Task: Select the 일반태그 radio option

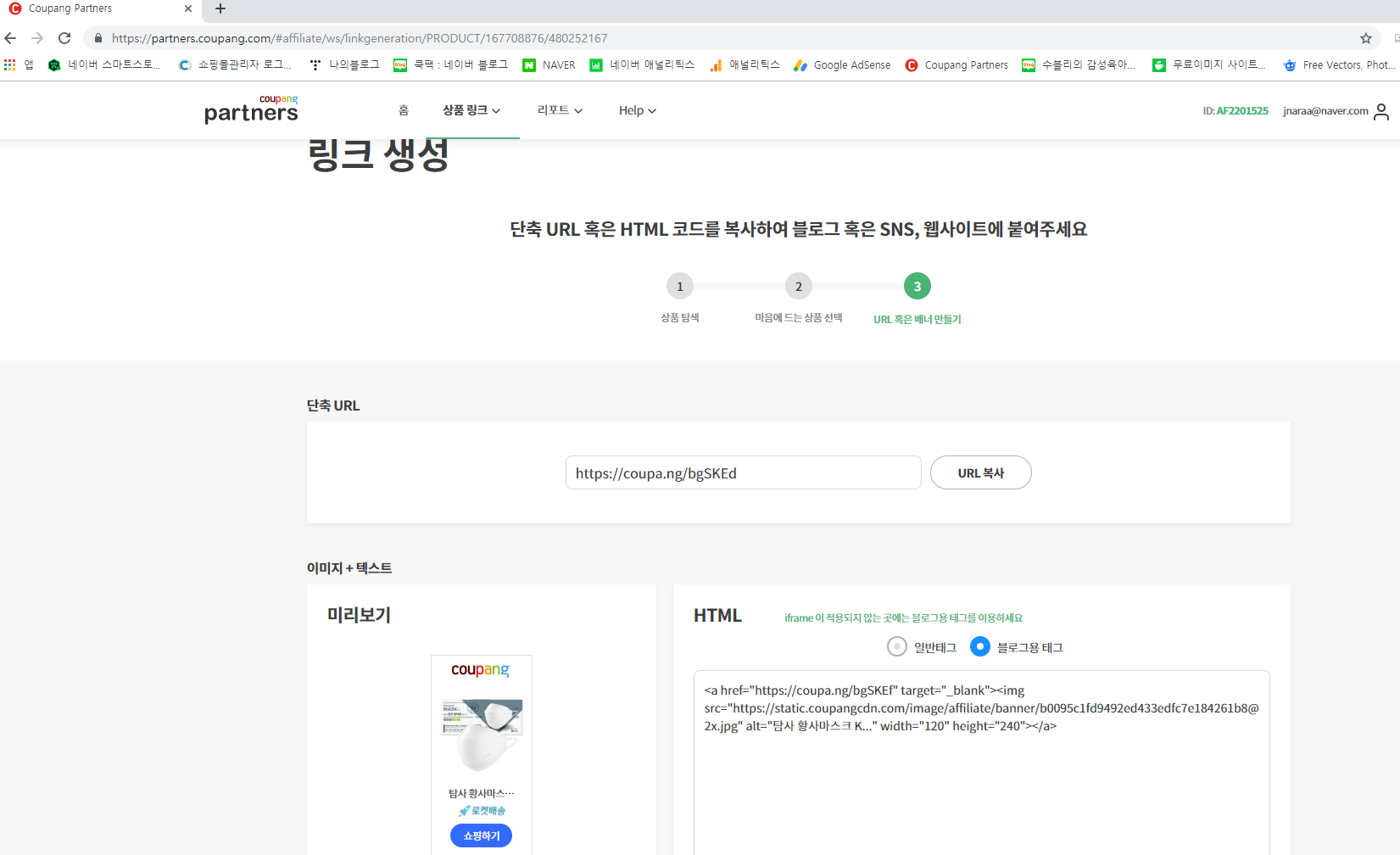Action: click(x=896, y=646)
